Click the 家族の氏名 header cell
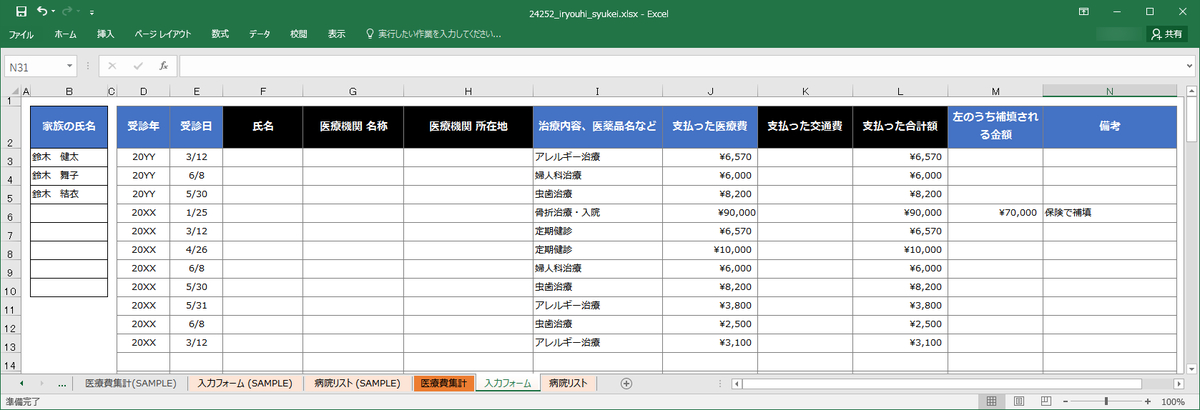This screenshot has height=410, width=1200. click(69, 127)
